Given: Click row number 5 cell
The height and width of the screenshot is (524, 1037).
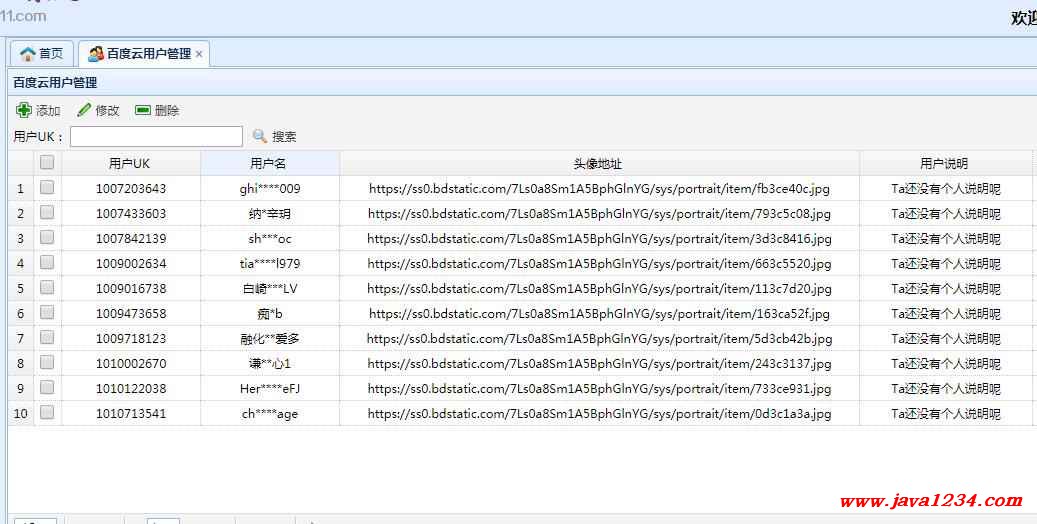Looking at the screenshot, I should point(21,288).
